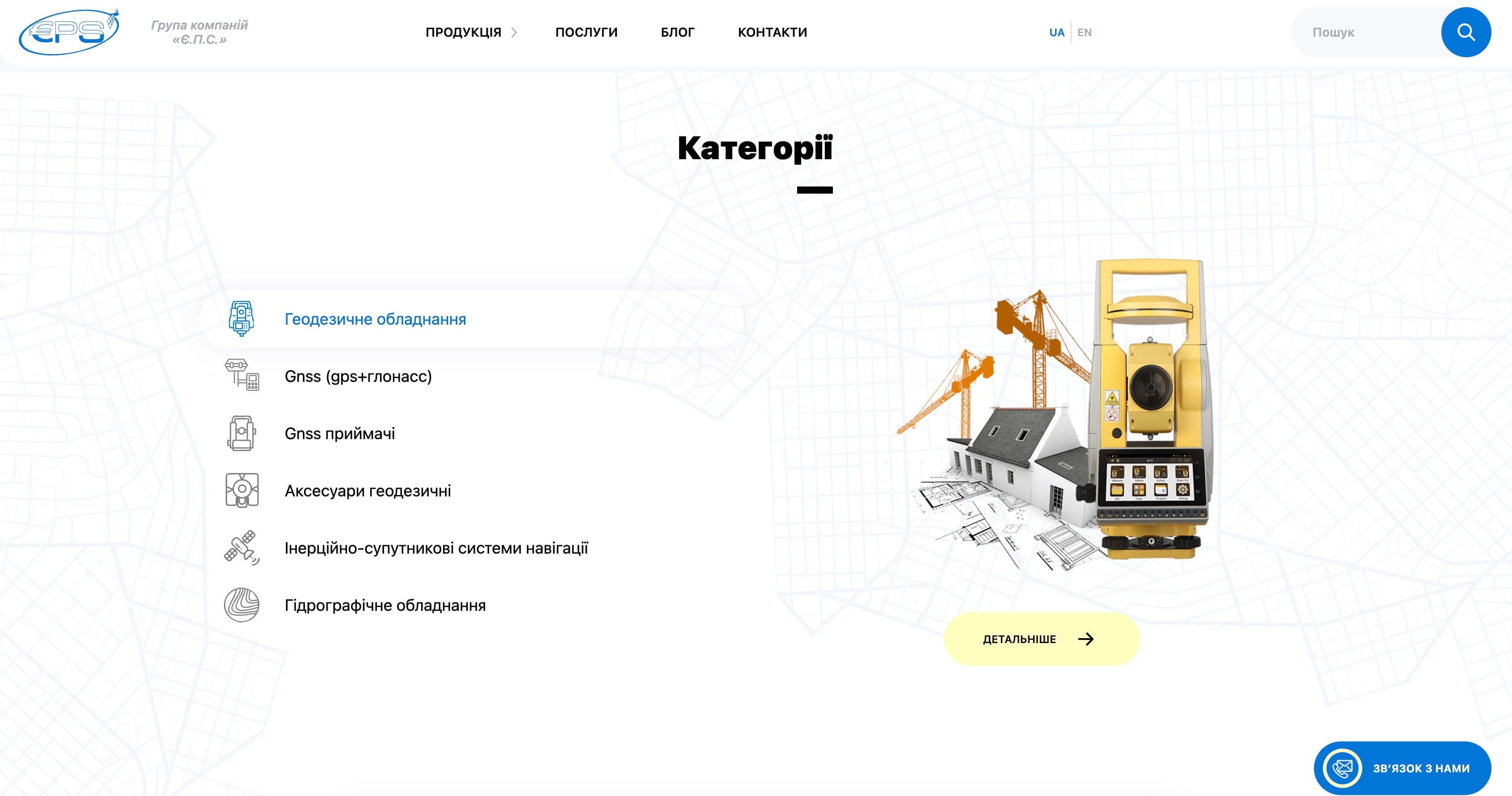Open the Блог menu item

click(677, 33)
